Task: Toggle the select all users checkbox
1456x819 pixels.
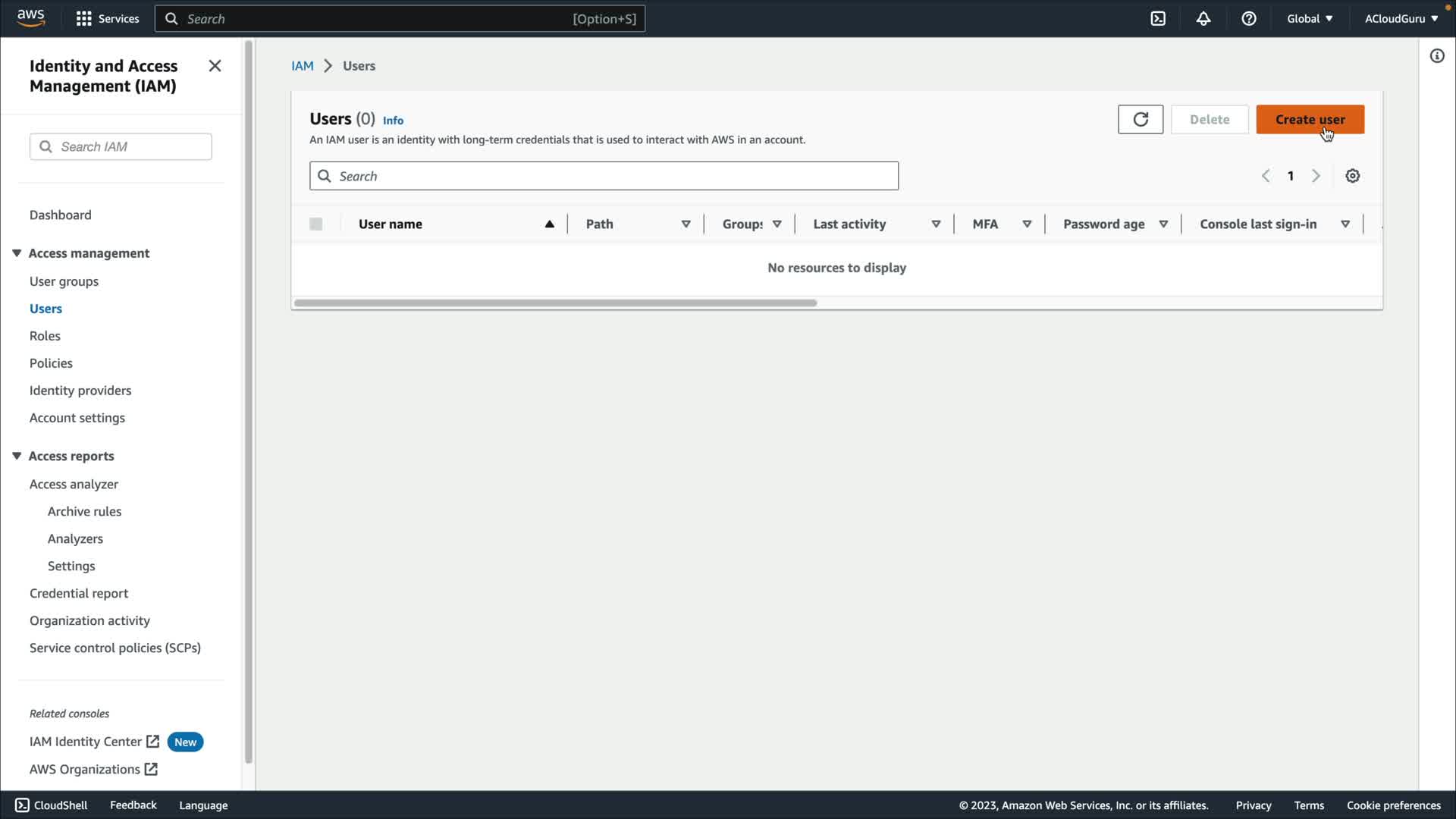Action: click(x=316, y=224)
